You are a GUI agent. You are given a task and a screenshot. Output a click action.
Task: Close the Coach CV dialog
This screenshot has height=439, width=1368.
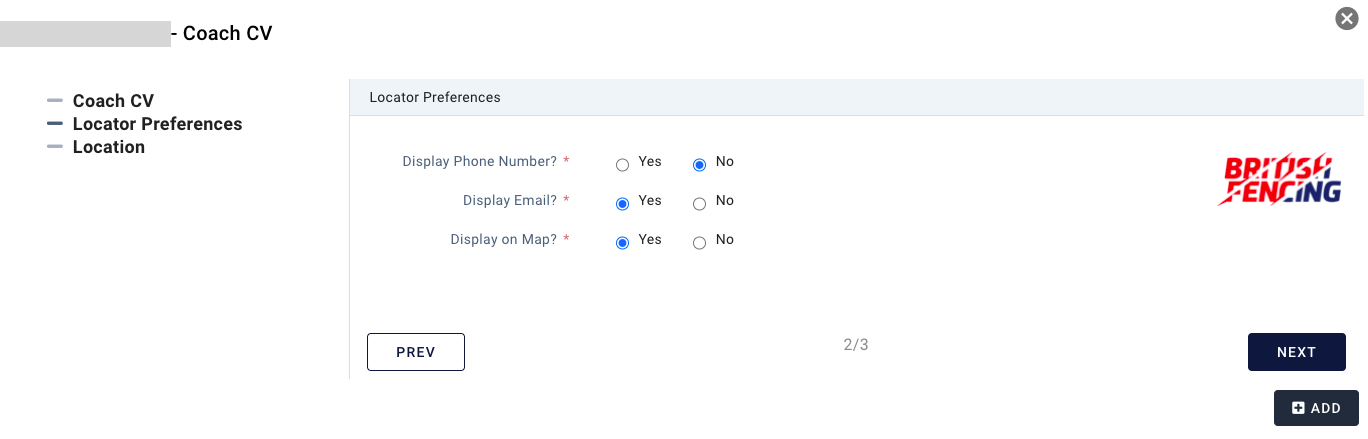pos(1347,18)
